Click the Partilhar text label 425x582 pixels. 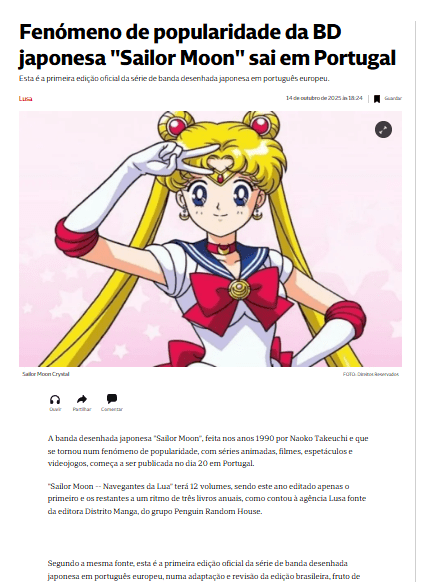coord(82,409)
